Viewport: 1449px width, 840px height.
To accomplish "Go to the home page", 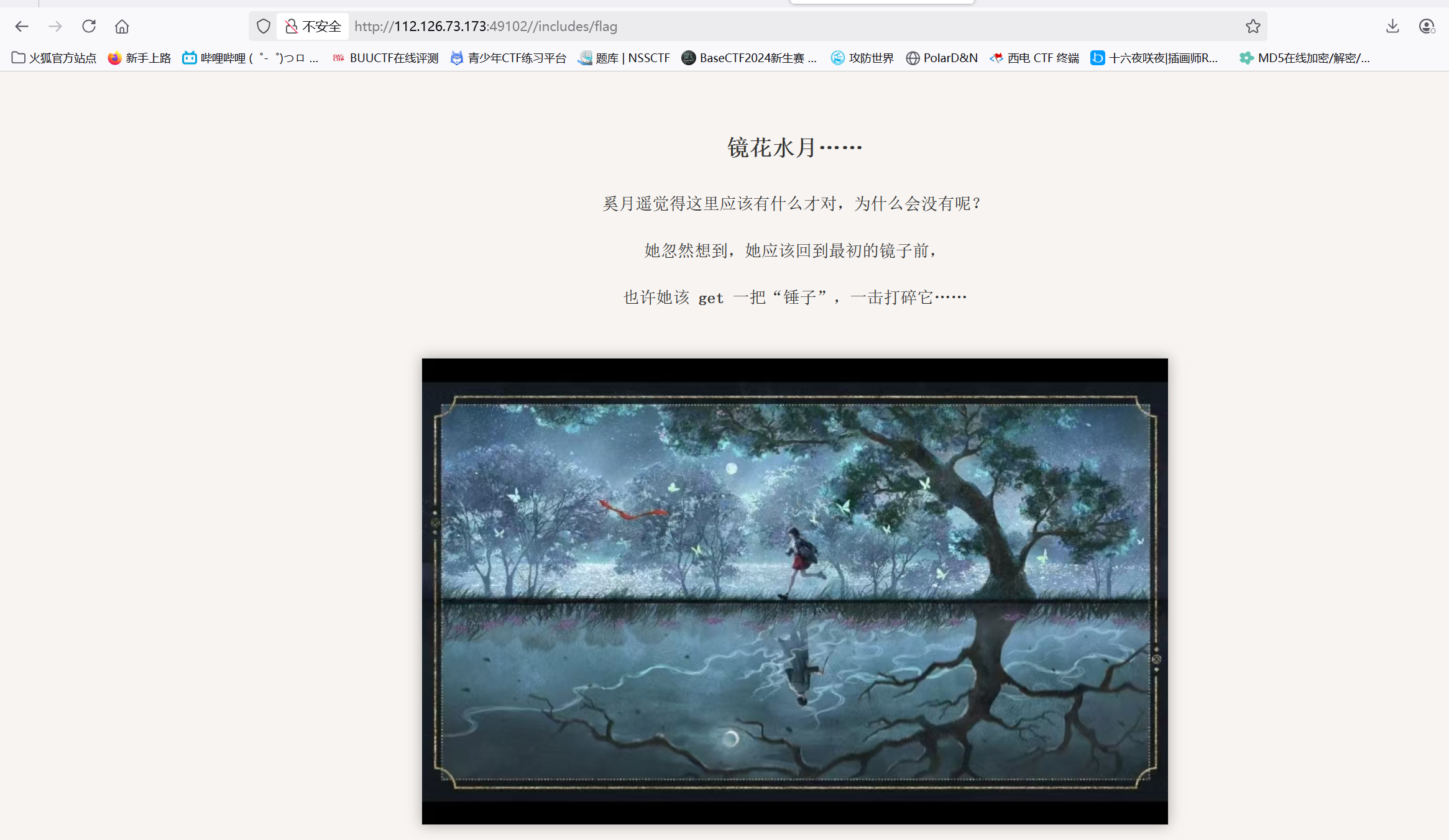I will (x=122, y=26).
